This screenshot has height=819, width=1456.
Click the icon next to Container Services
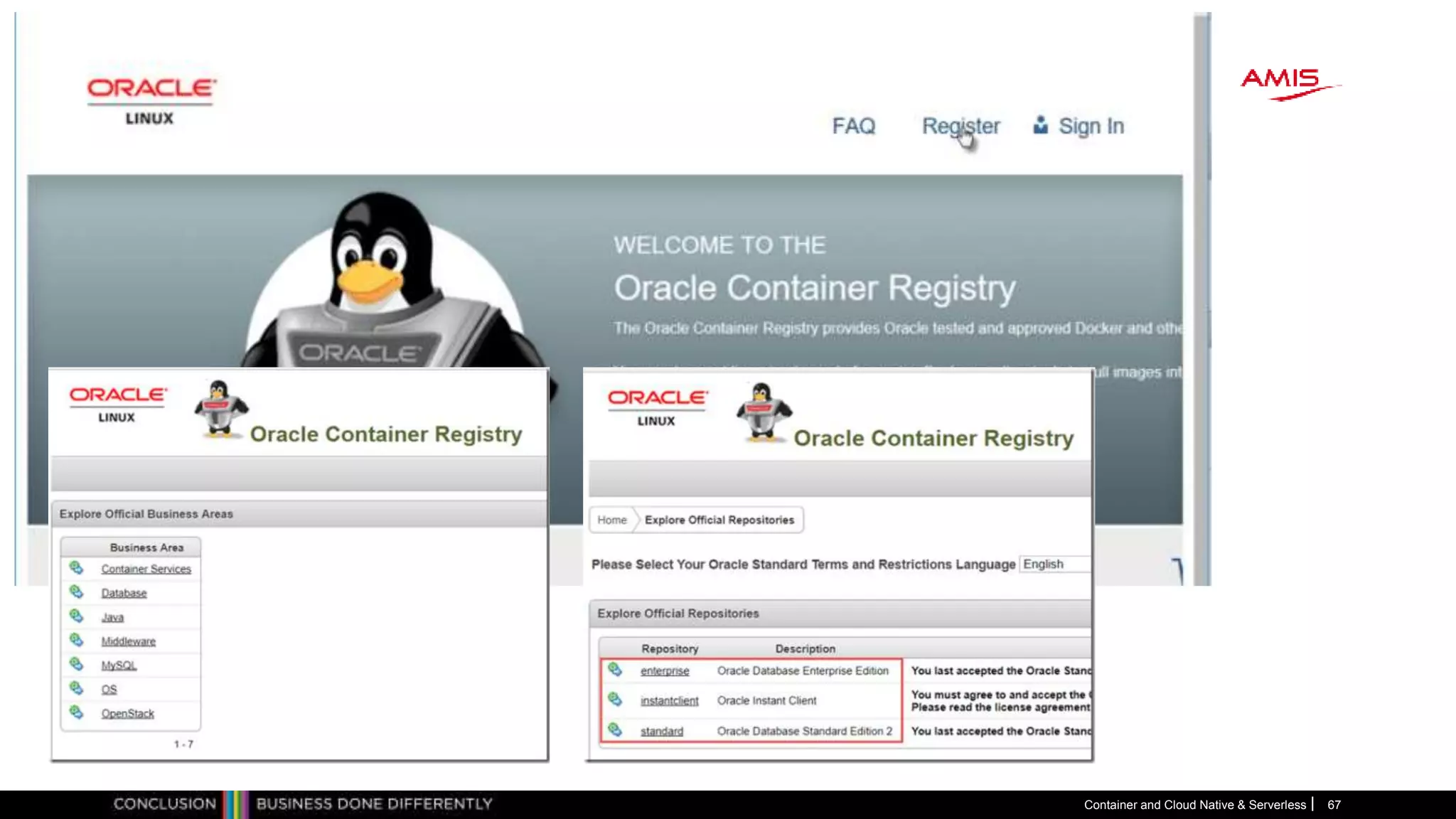(76, 568)
